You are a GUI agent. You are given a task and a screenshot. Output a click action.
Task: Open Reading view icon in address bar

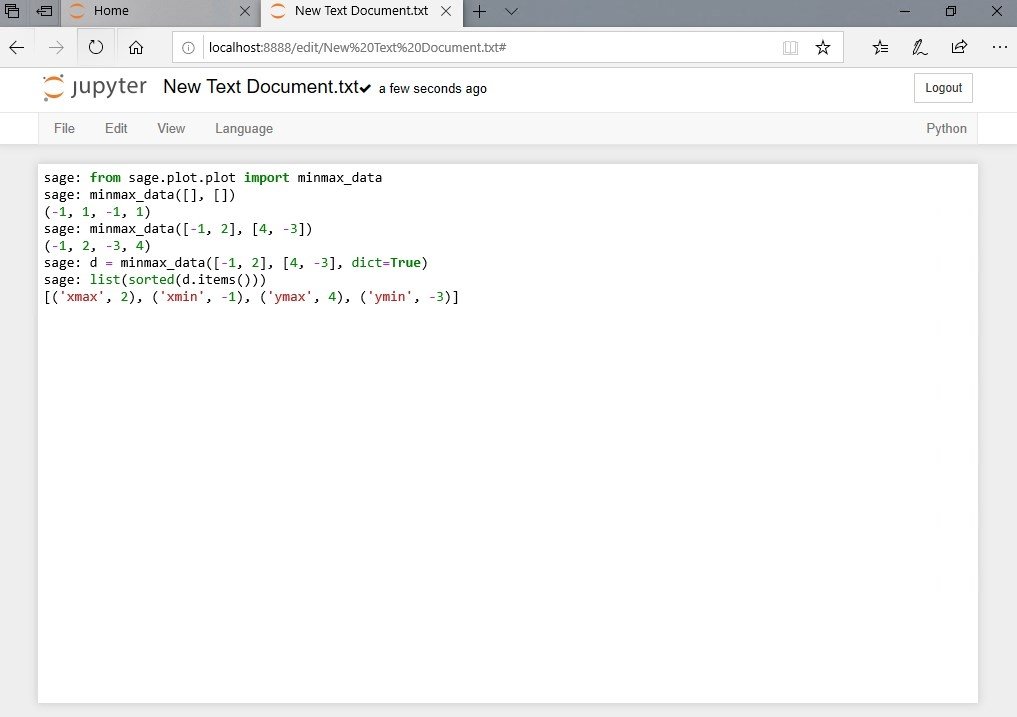tap(790, 47)
